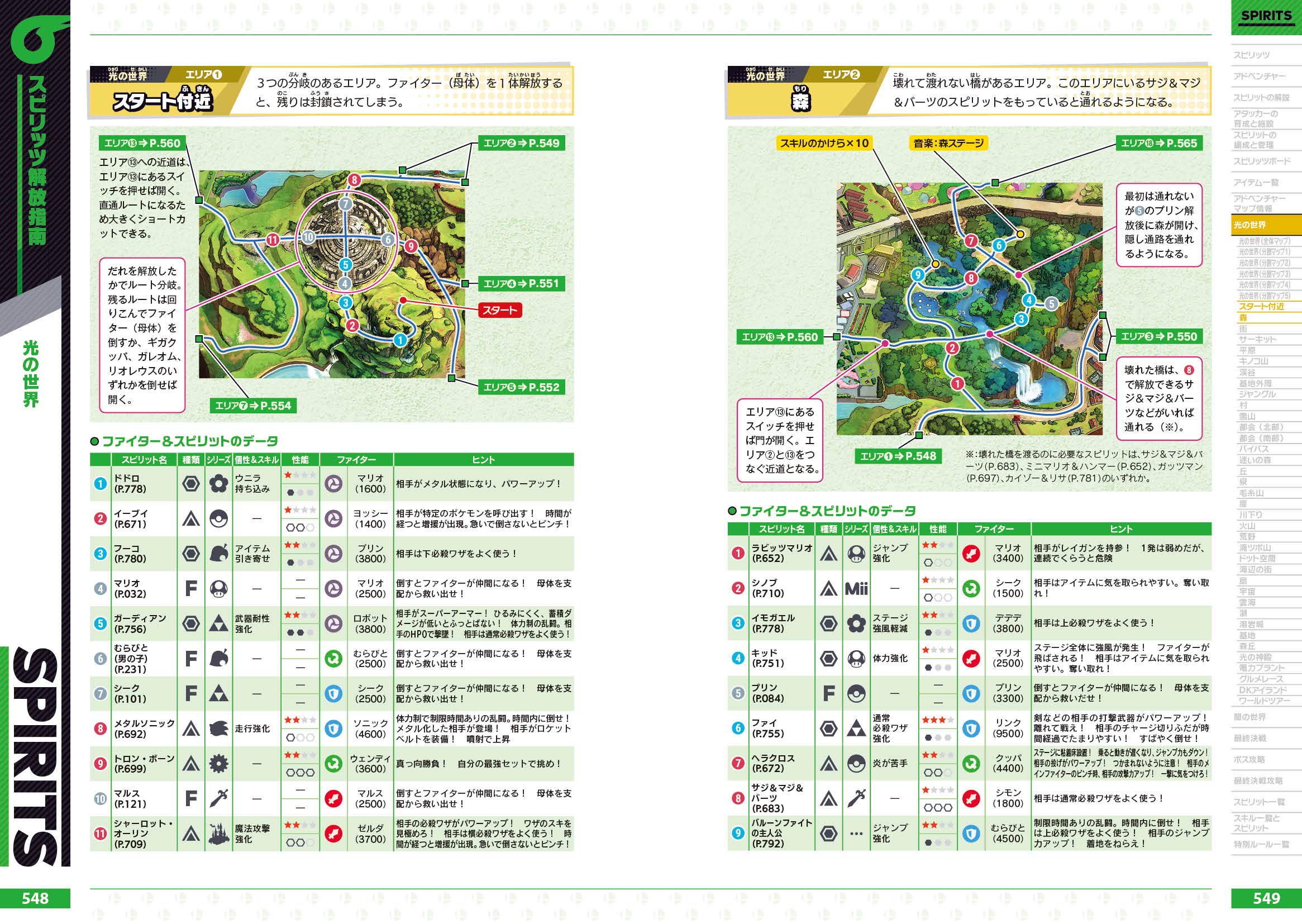Click the triangle attacker icon in the イーブイ row
Image resolution: width=1302 pixels, height=924 pixels.
(190, 518)
